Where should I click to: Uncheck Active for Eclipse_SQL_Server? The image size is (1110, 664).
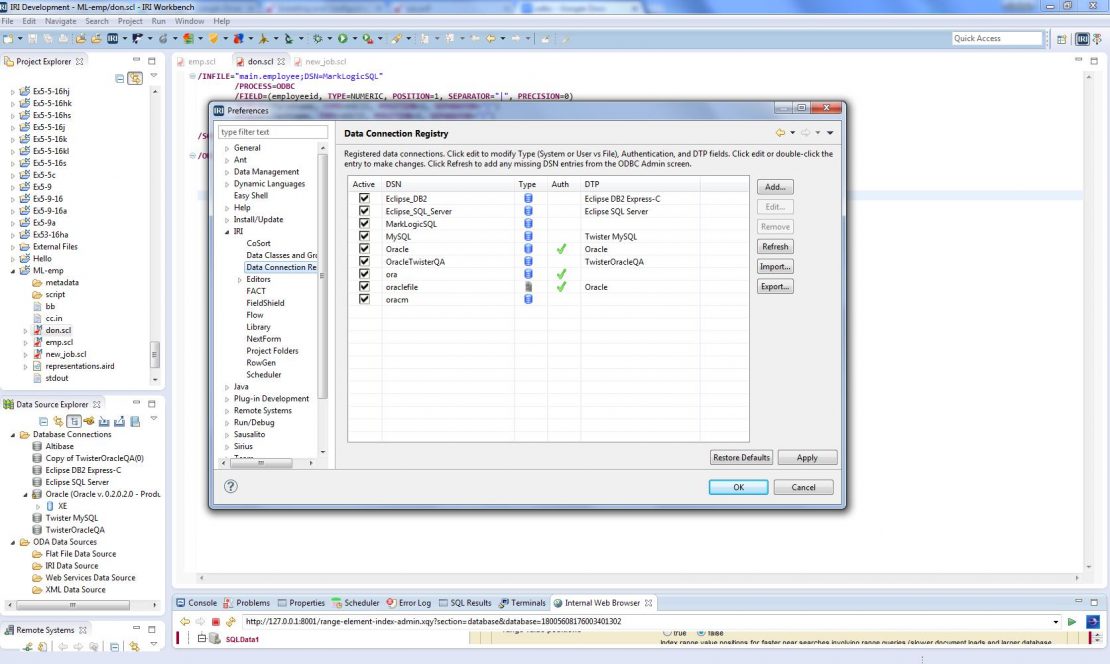(364, 211)
